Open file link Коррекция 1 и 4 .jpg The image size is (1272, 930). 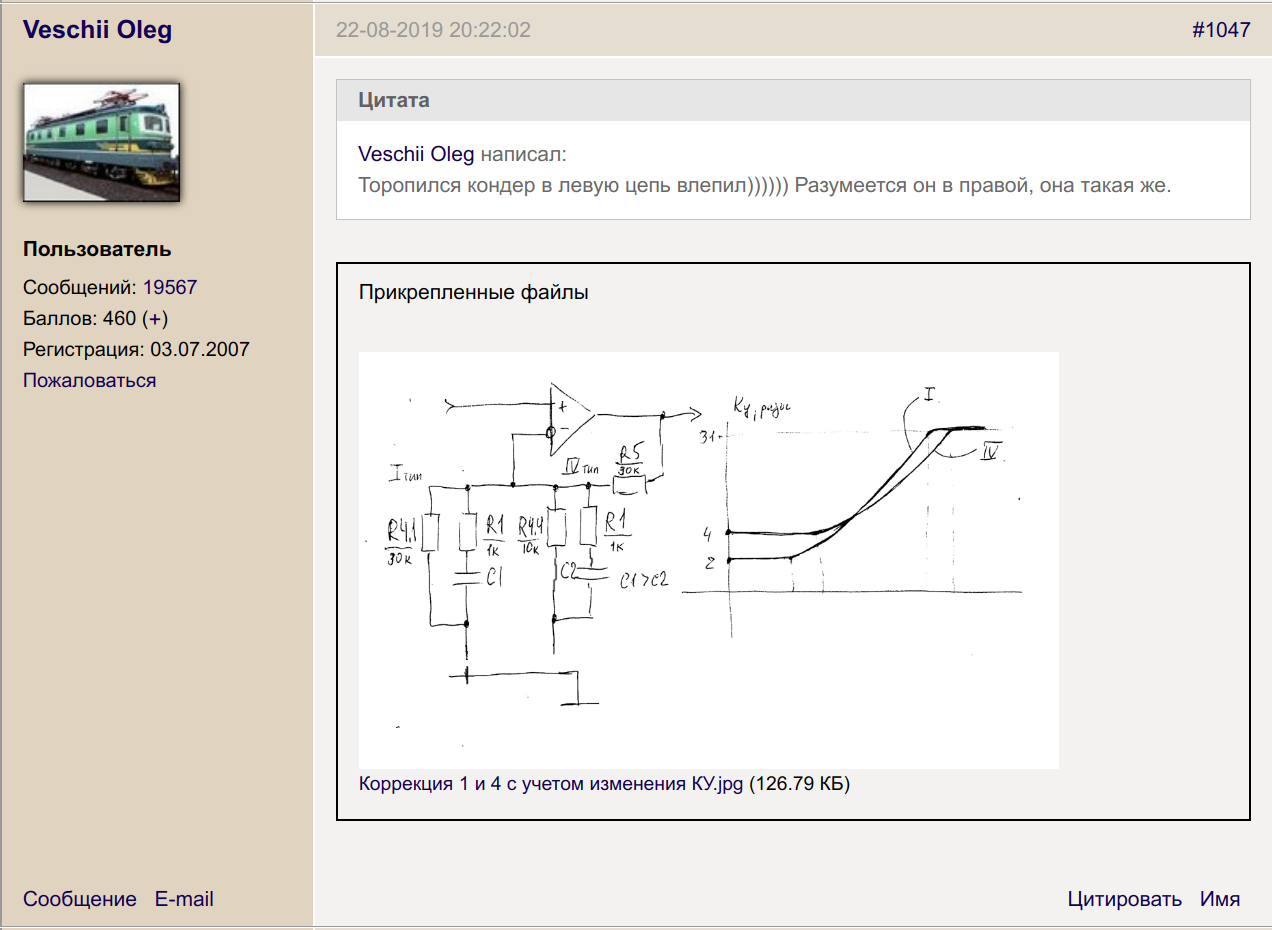(550, 784)
